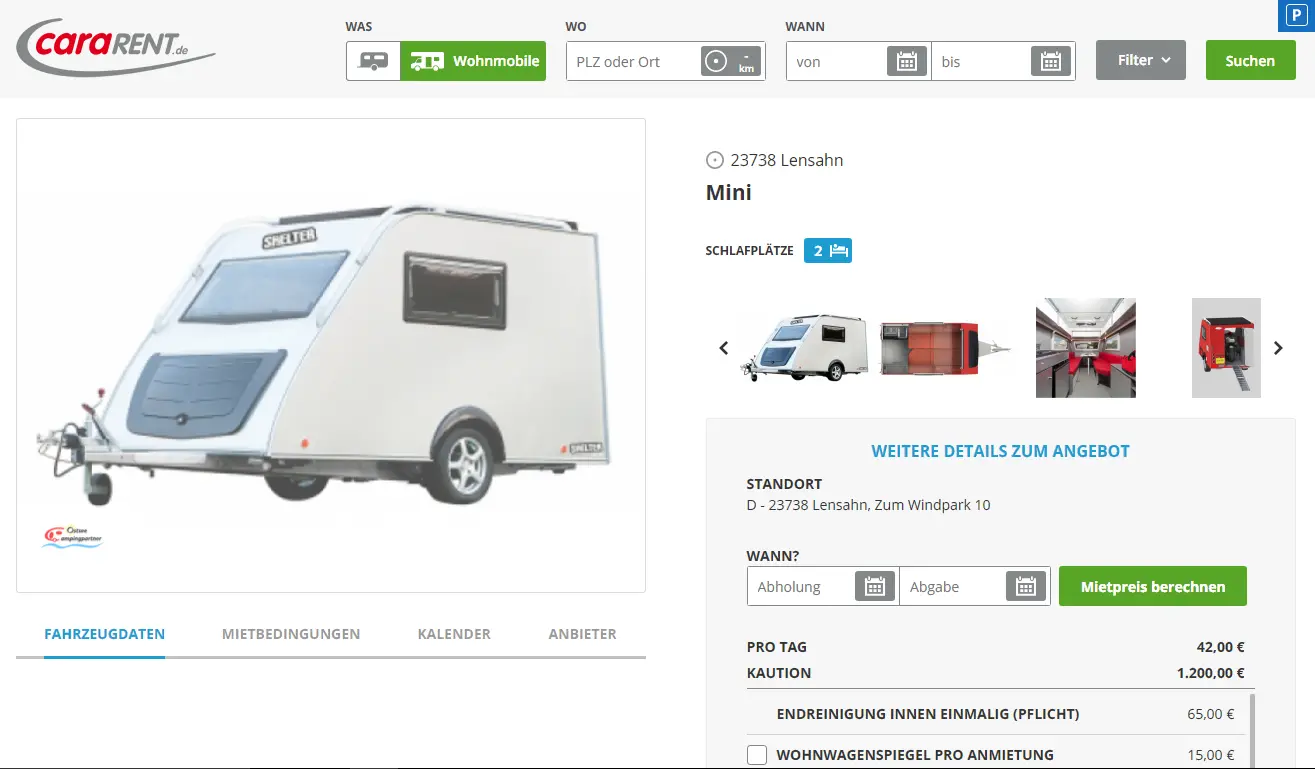Open the 'von' date calendar icon

[x=907, y=61]
